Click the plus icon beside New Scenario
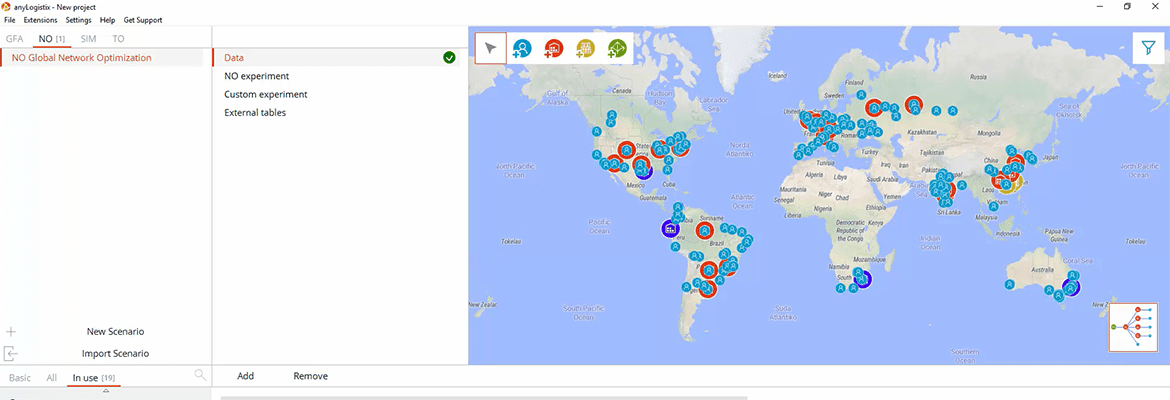This screenshot has height=400, width=1170. click(11, 331)
